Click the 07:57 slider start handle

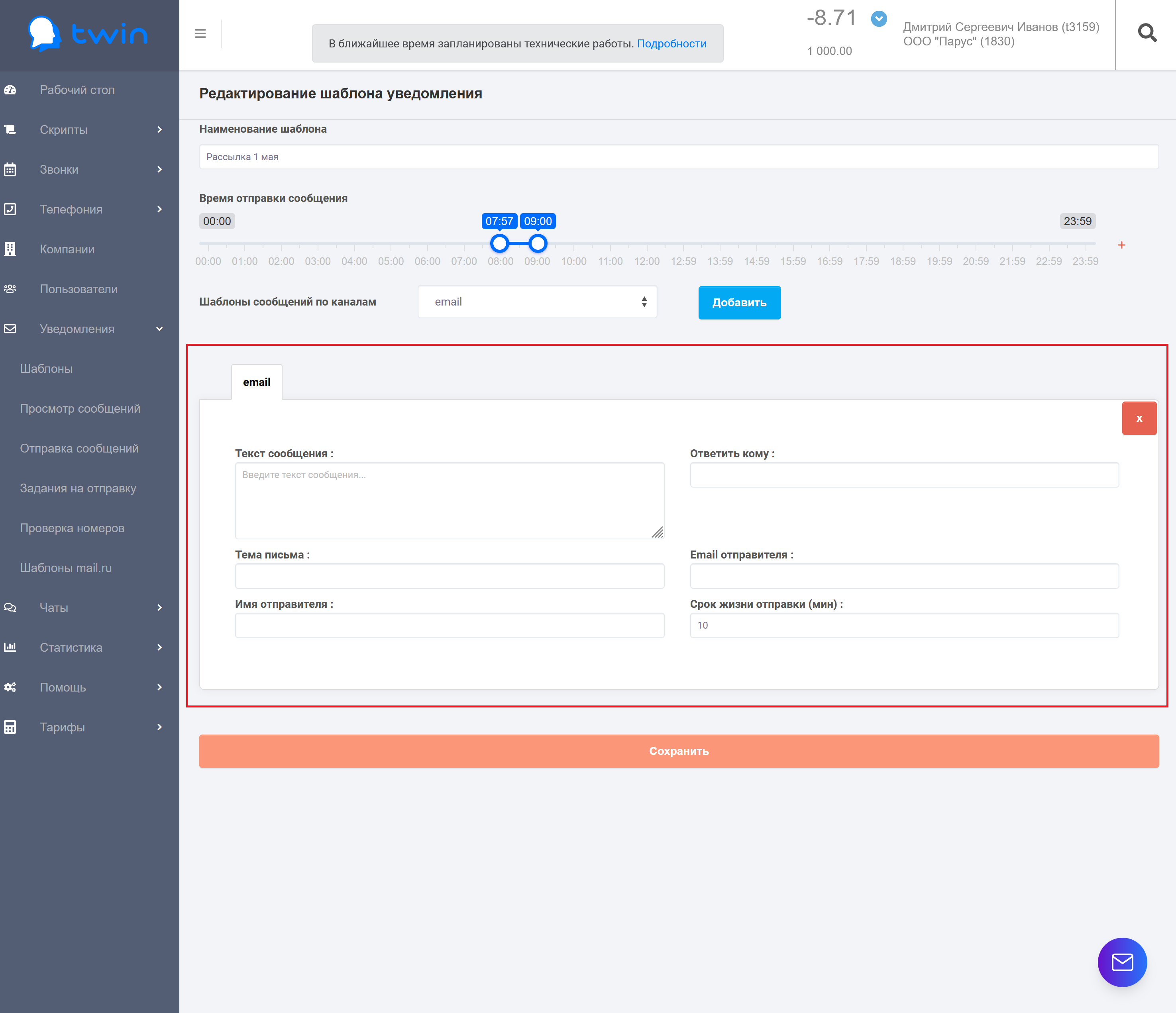coord(499,243)
